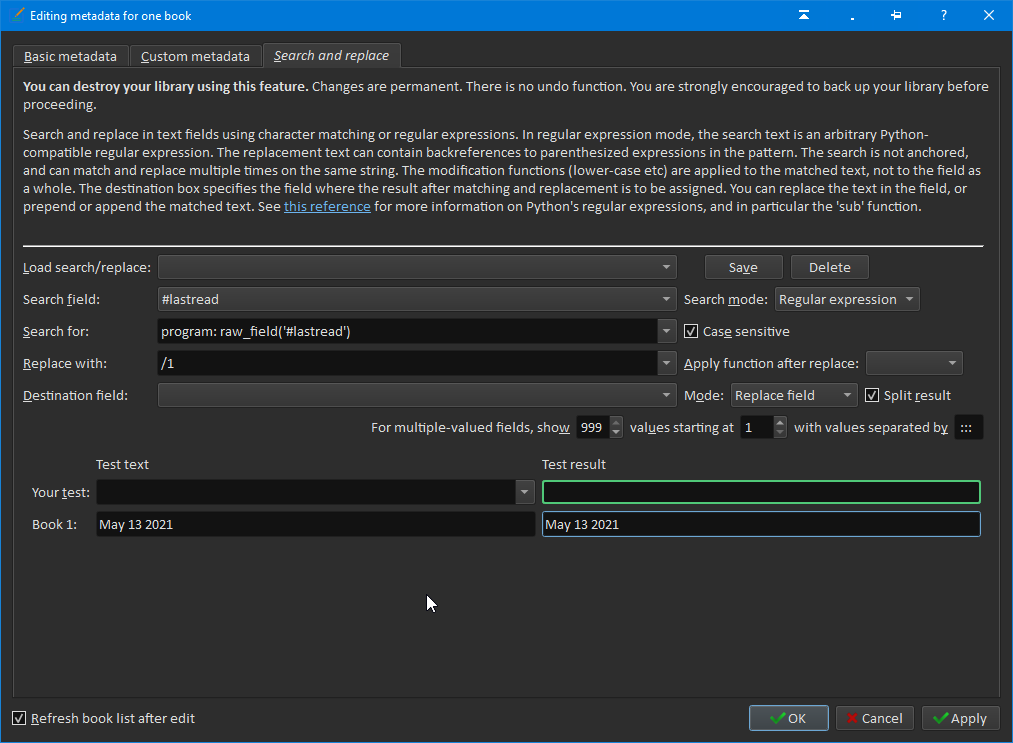Click the show 999 values number field
Image resolution: width=1013 pixels, height=743 pixels.
pyautogui.click(x=592, y=428)
